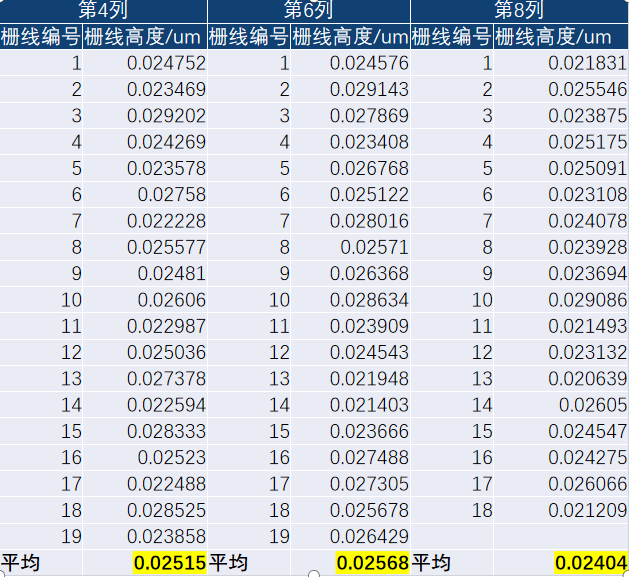The image size is (629, 577).
Task: Click the cell with value 0.021403
Action: pyautogui.click(x=369, y=404)
